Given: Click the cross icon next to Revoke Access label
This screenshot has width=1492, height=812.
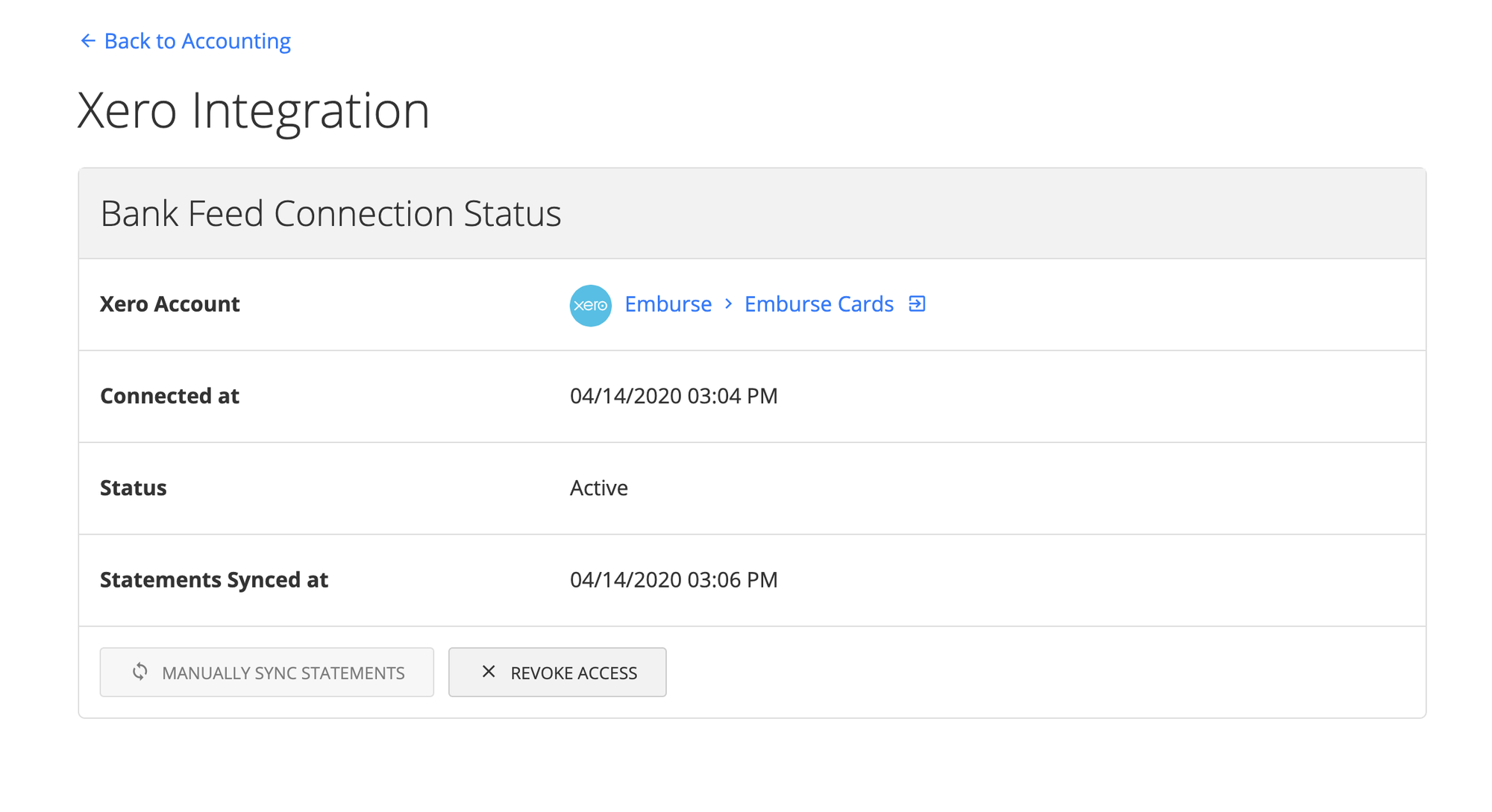Looking at the screenshot, I should click(x=489, y=672).
